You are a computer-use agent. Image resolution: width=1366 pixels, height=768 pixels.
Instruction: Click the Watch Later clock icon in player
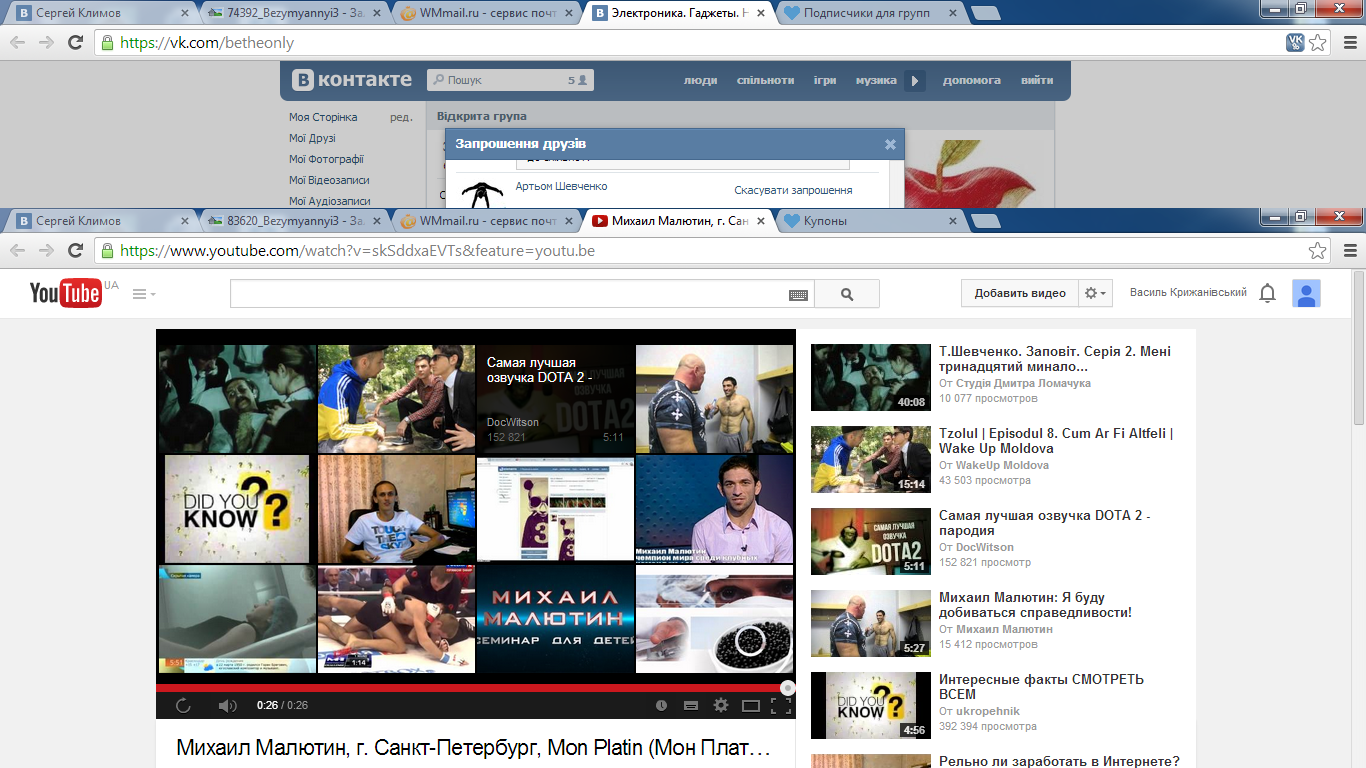(x=661, y=706)
